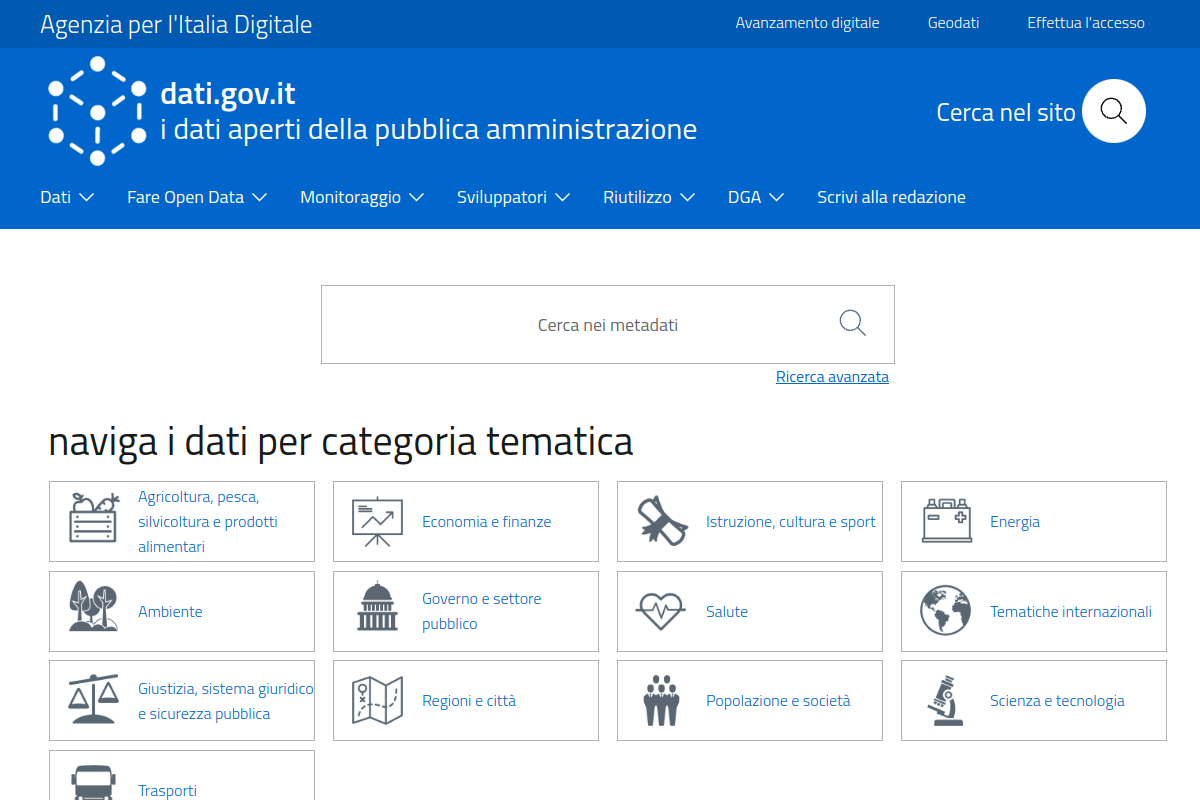Screen dimensions: 1200x800
Task: Click the Giustizia balance scale icon
Action: (x=93, y=699)
